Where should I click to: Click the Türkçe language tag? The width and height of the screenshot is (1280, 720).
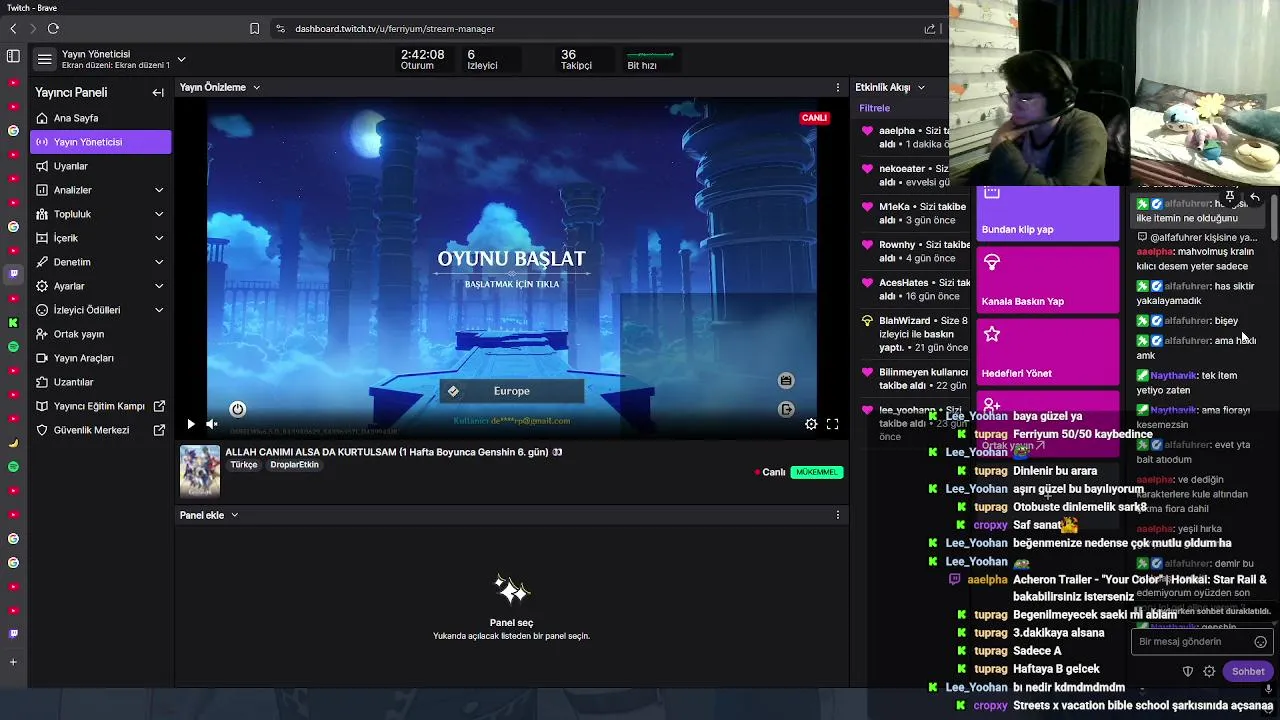[244, 465]
